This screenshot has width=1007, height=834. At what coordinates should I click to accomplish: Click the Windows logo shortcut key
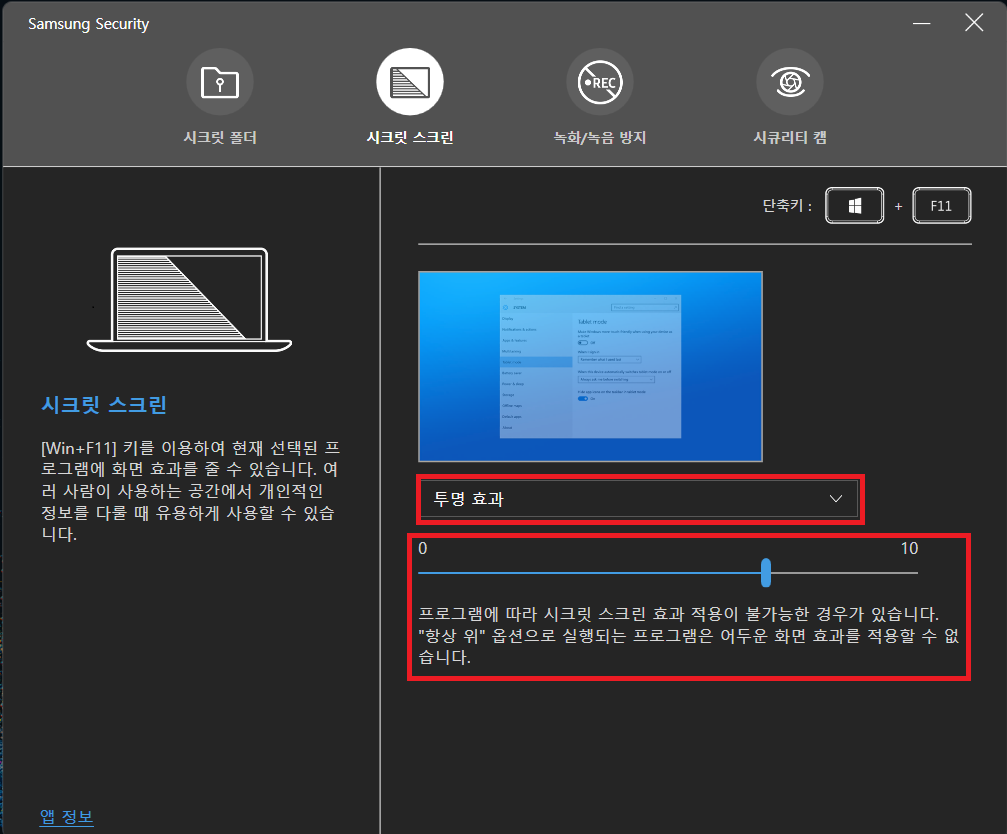click(x=854, y=205)
